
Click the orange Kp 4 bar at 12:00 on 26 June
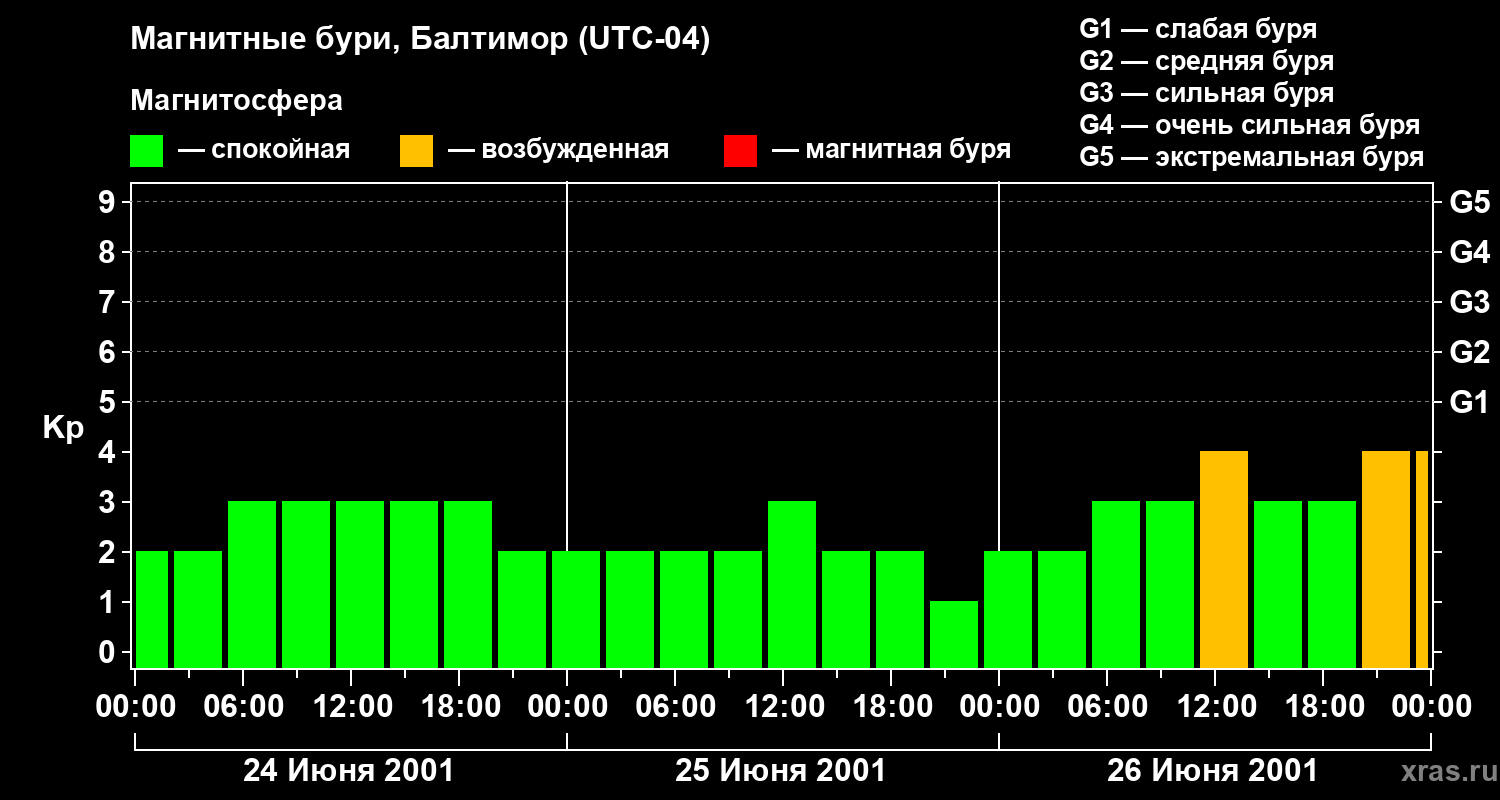tap(1224, 560)
